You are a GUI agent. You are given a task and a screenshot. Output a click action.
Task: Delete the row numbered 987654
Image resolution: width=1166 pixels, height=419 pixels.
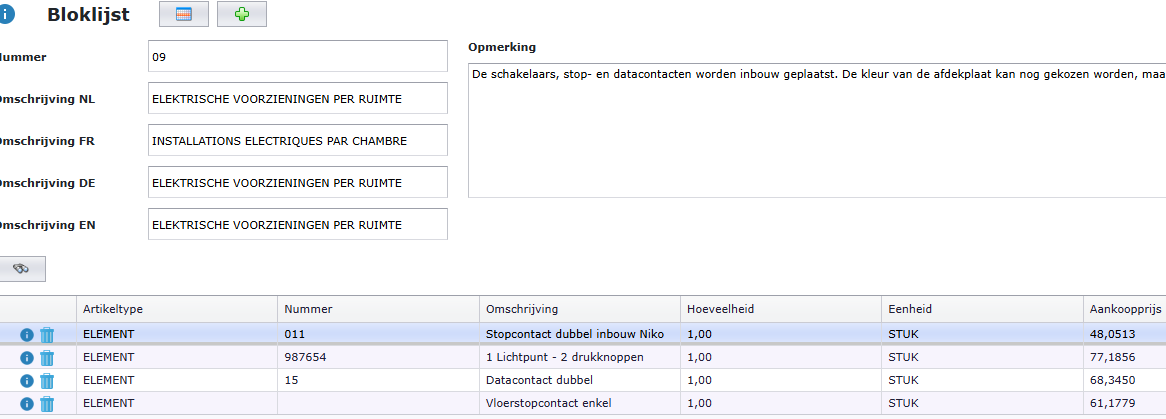point(47,357)
